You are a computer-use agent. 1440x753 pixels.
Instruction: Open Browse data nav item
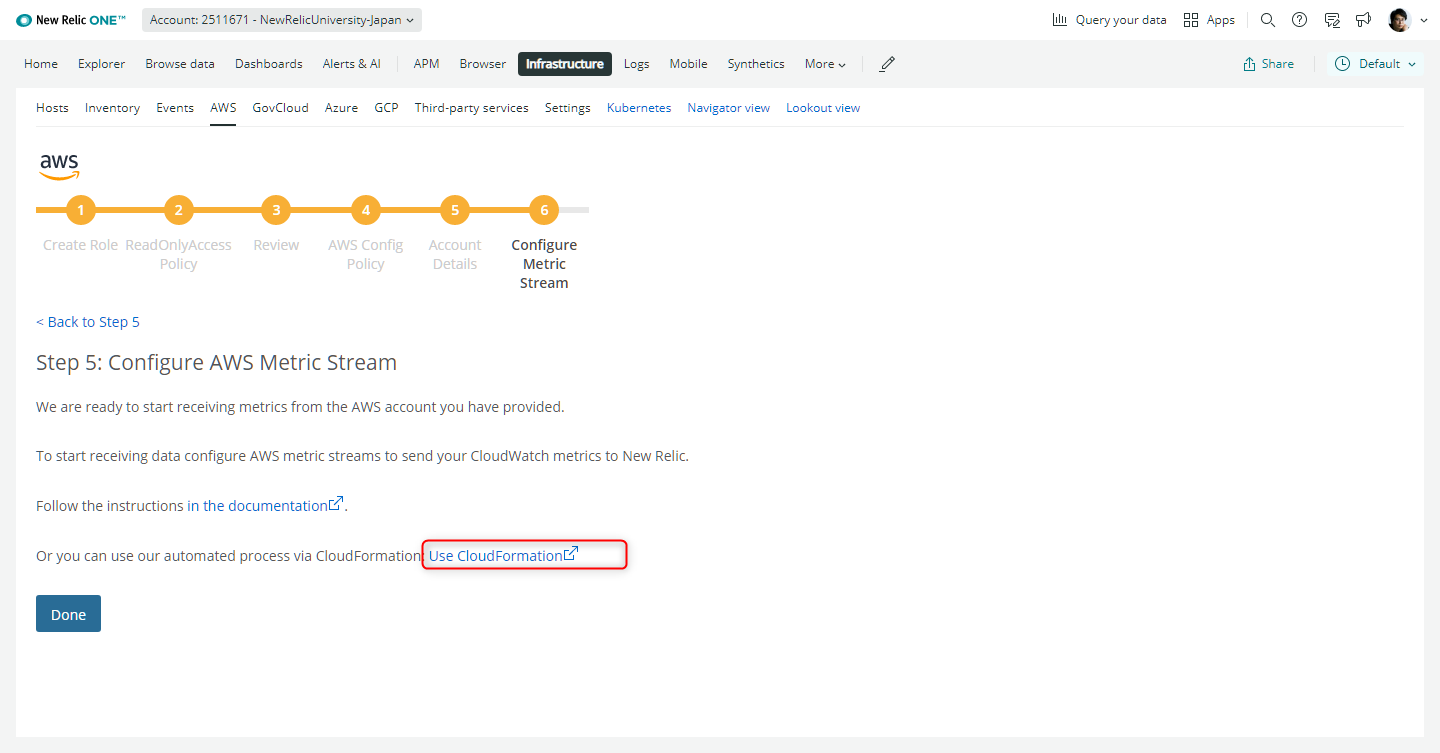[x=180, y=64]
